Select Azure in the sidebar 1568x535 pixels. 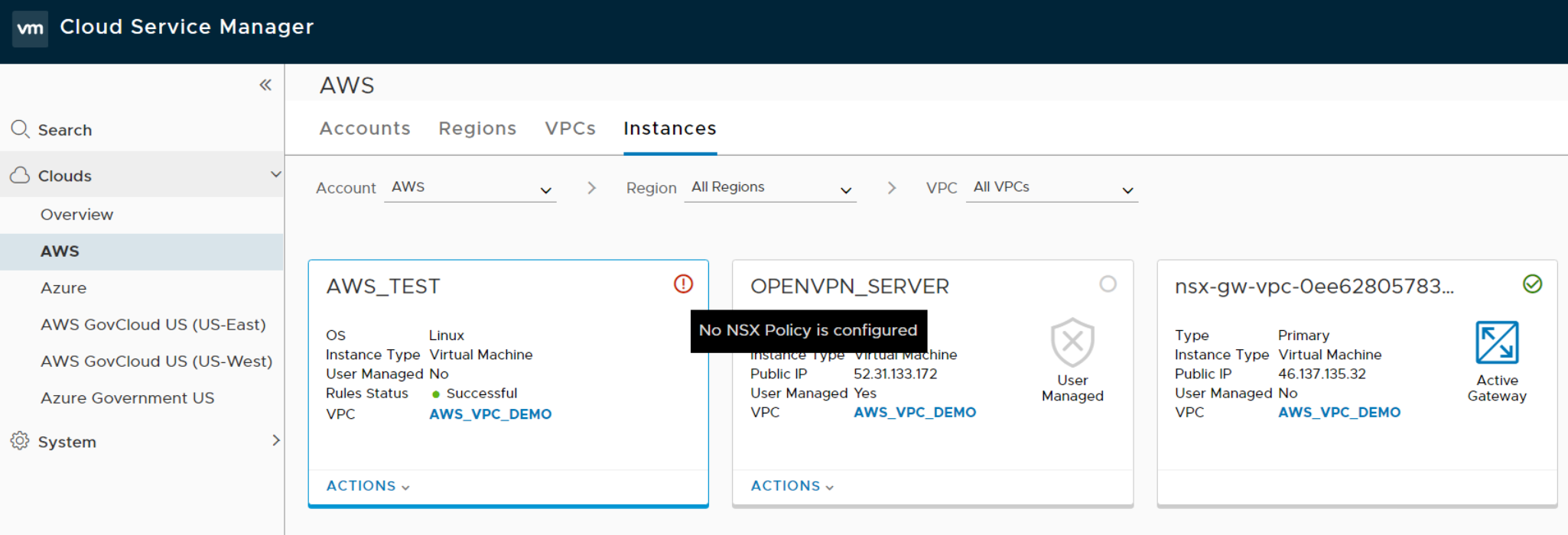pos(142,288)
